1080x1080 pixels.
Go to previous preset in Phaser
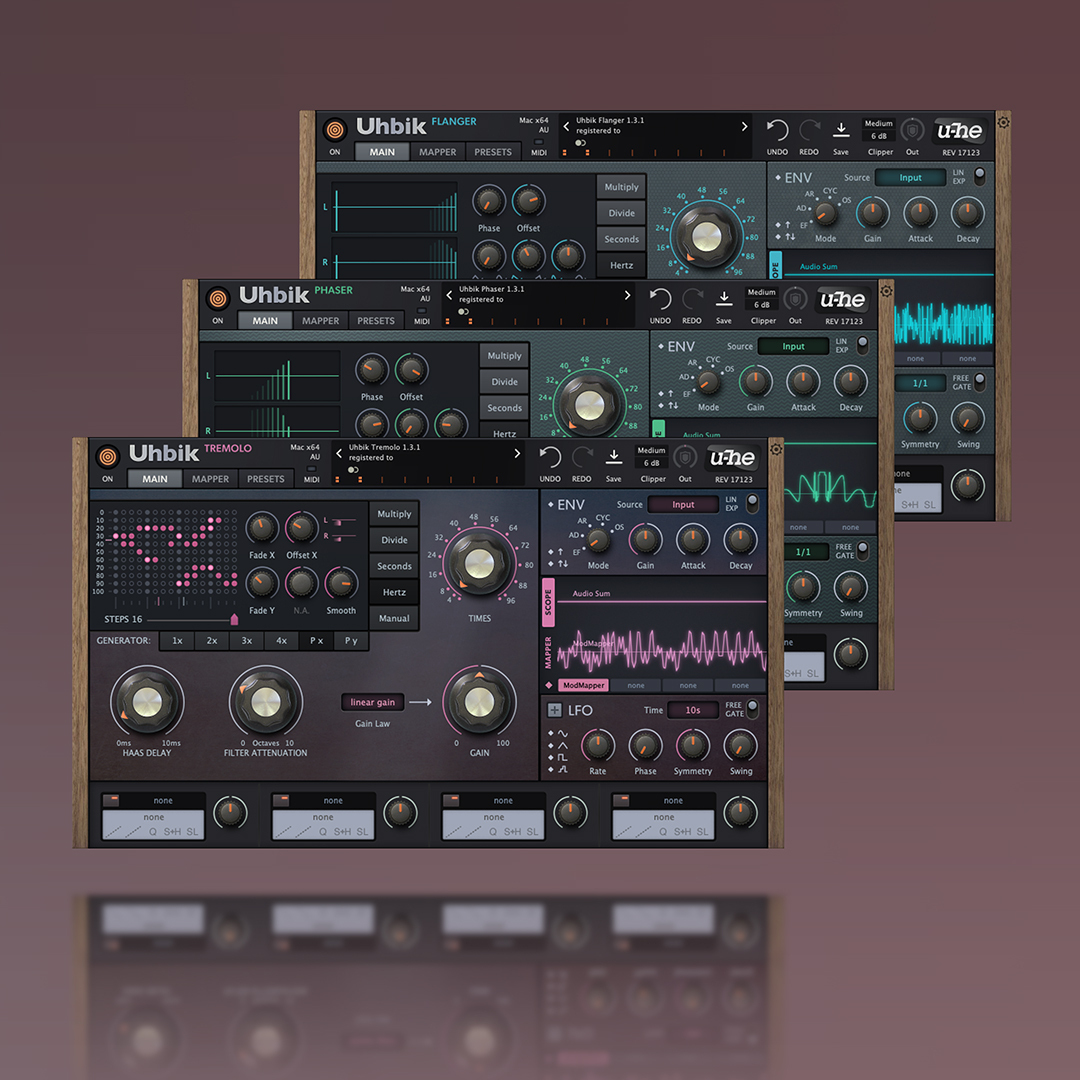(449, 295)
